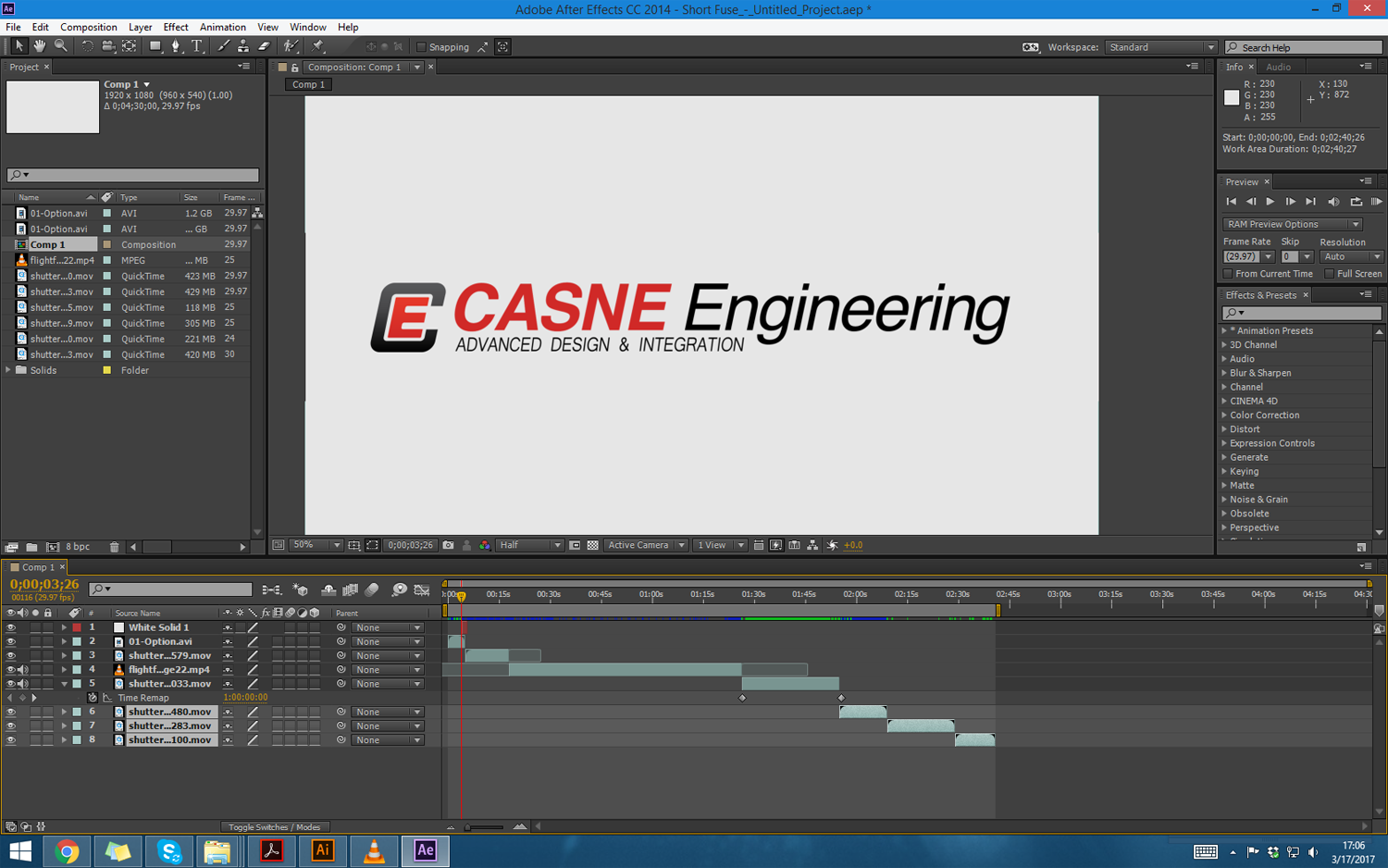Open the Layer menu

pyautogui.click(x=140, y=27)
